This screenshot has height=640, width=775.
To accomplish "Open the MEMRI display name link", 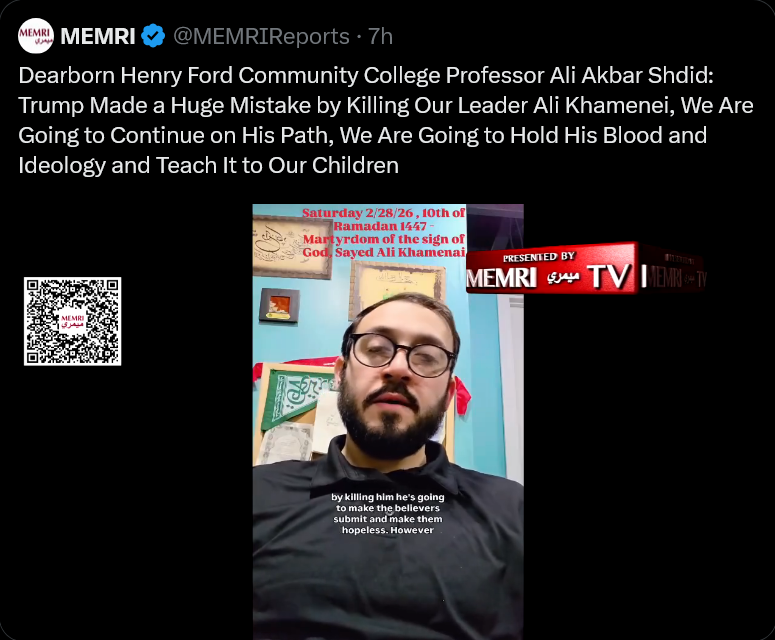I will [x=98, y=36].
